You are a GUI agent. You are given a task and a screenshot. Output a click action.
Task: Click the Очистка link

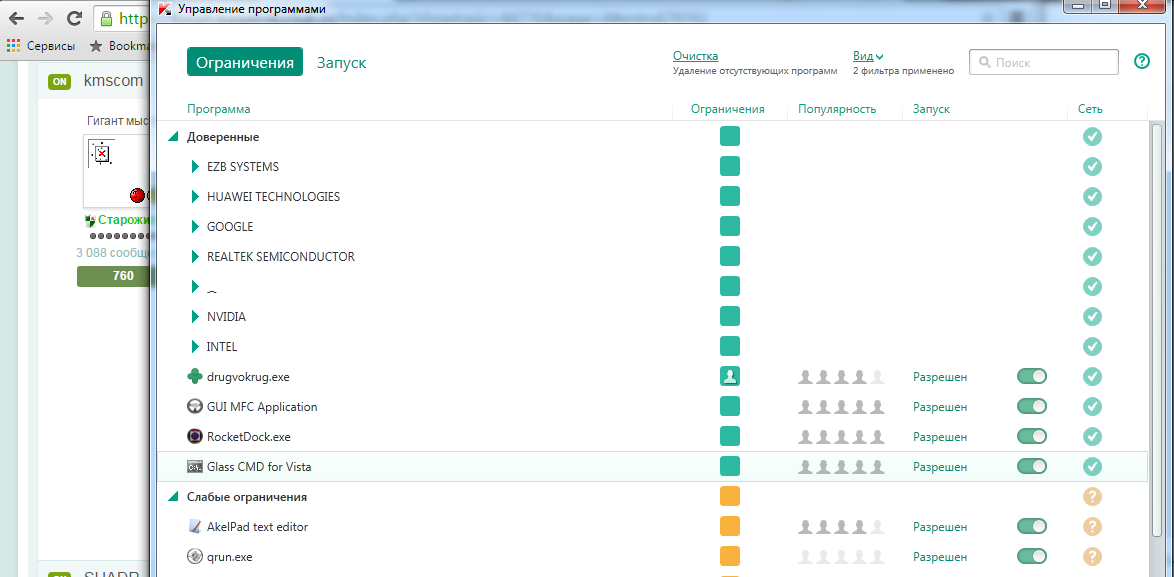pos(695,56)
